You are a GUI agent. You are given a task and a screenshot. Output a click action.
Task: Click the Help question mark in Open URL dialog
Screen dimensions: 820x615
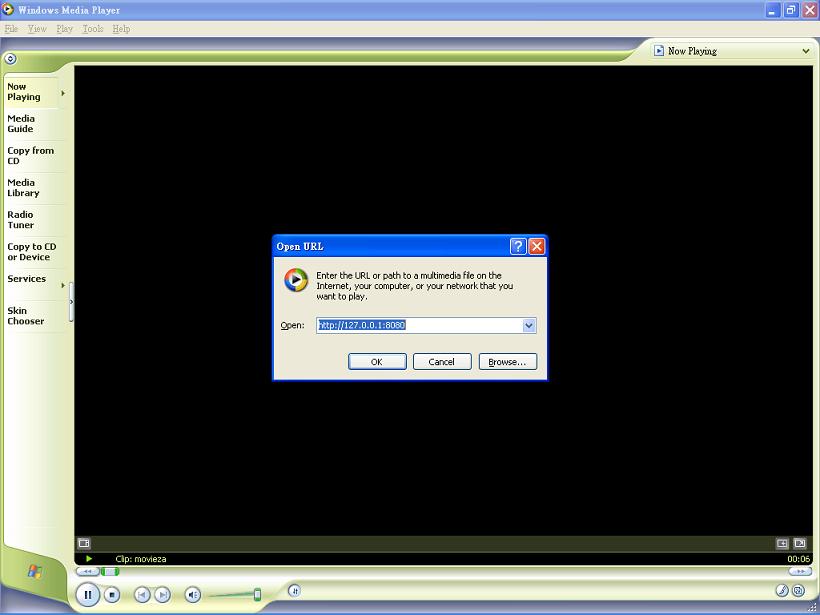click(518, 246)
